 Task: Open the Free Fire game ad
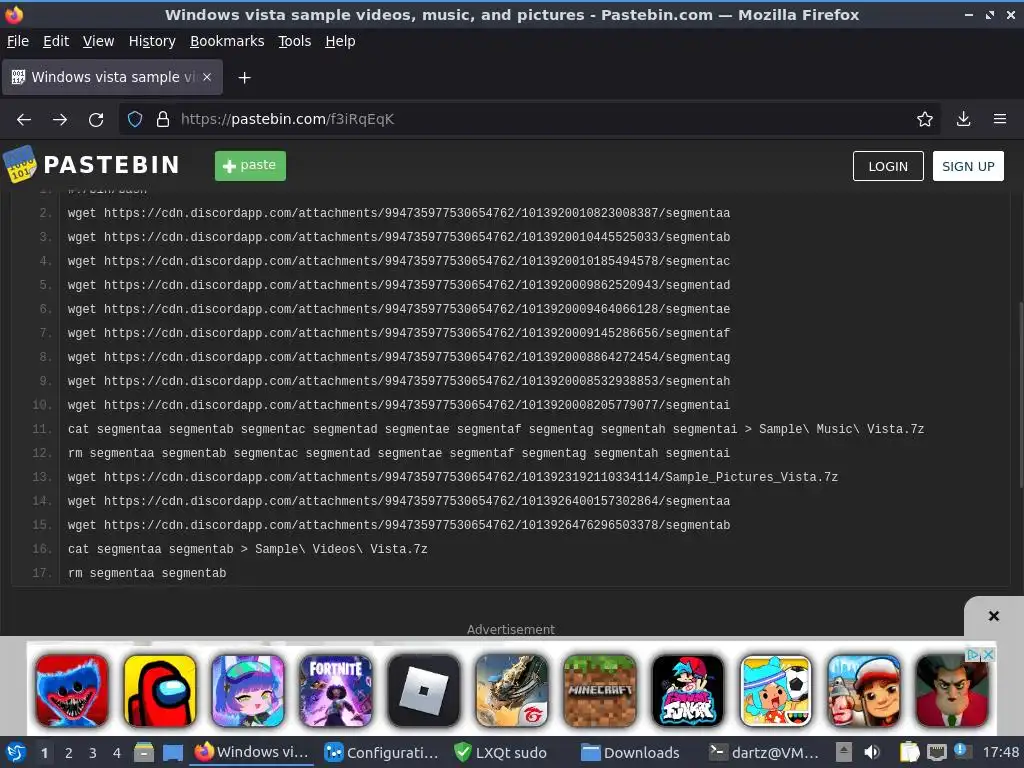click(512, 691)
